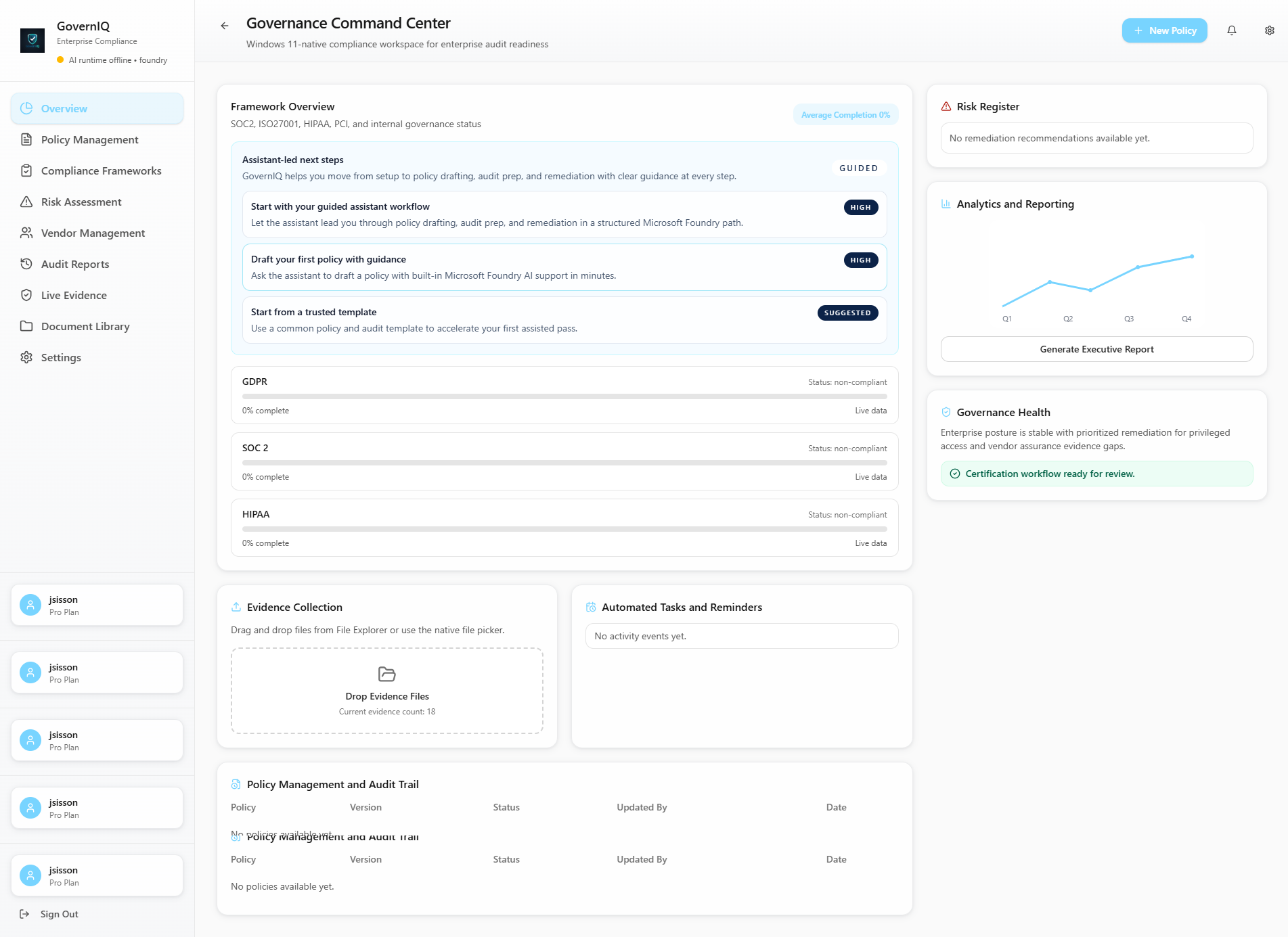
Task: Click the Analytics and Reporting bar chart icon
Action: click(946, 204)
